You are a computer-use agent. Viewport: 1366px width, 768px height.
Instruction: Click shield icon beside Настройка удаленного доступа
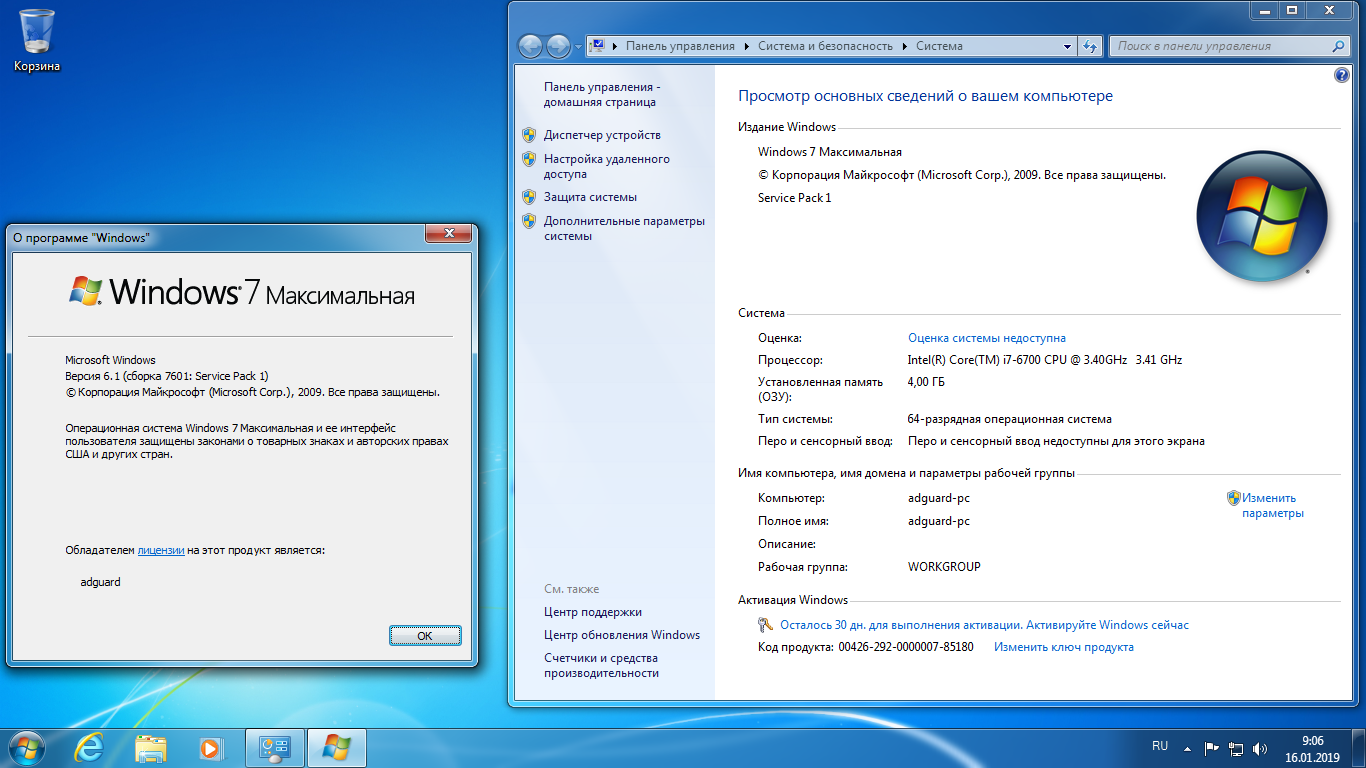[x=529, y=159]
